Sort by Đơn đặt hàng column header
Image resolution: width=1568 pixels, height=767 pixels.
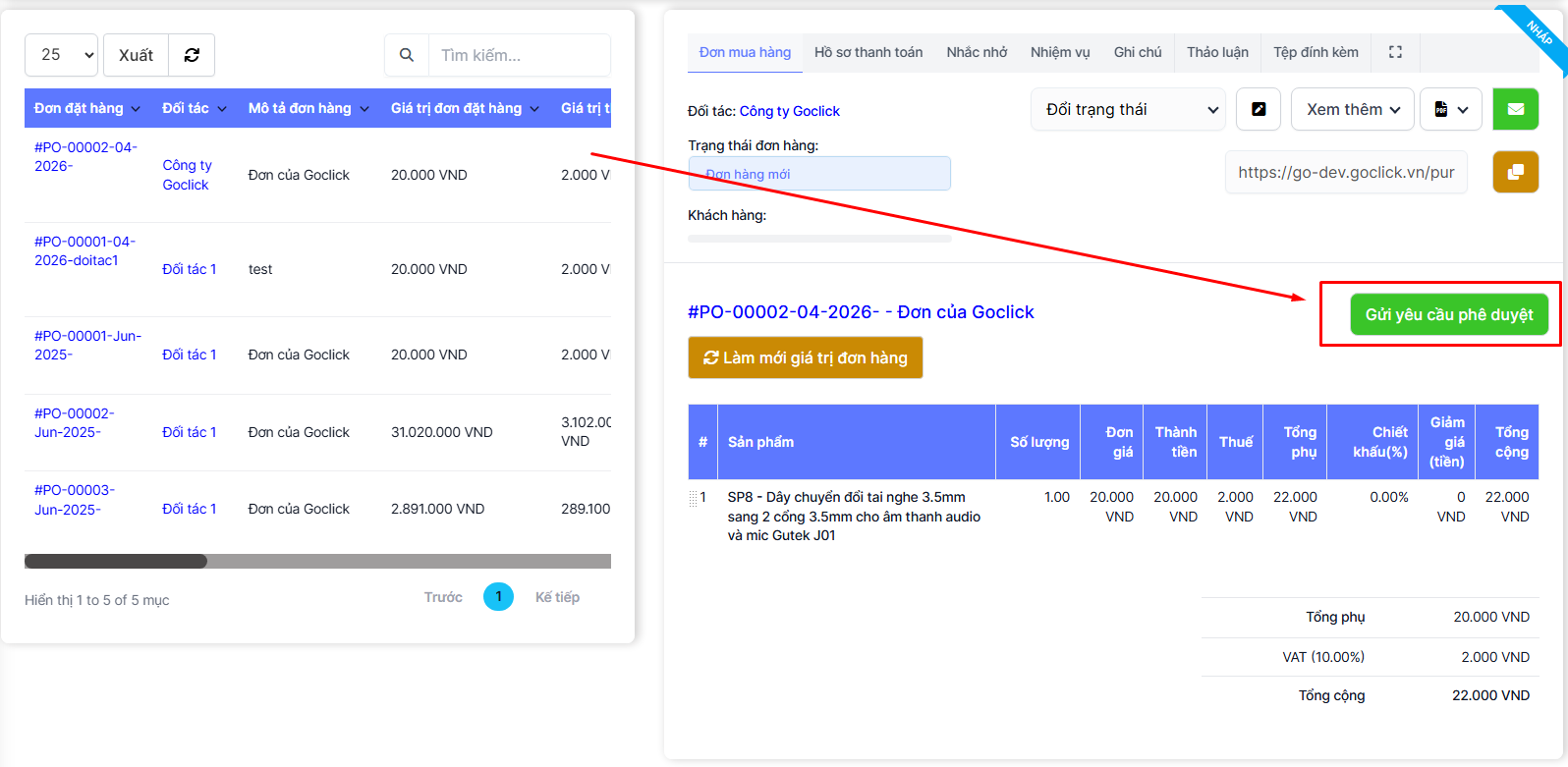pyautogui.click(x=86, y=108)
